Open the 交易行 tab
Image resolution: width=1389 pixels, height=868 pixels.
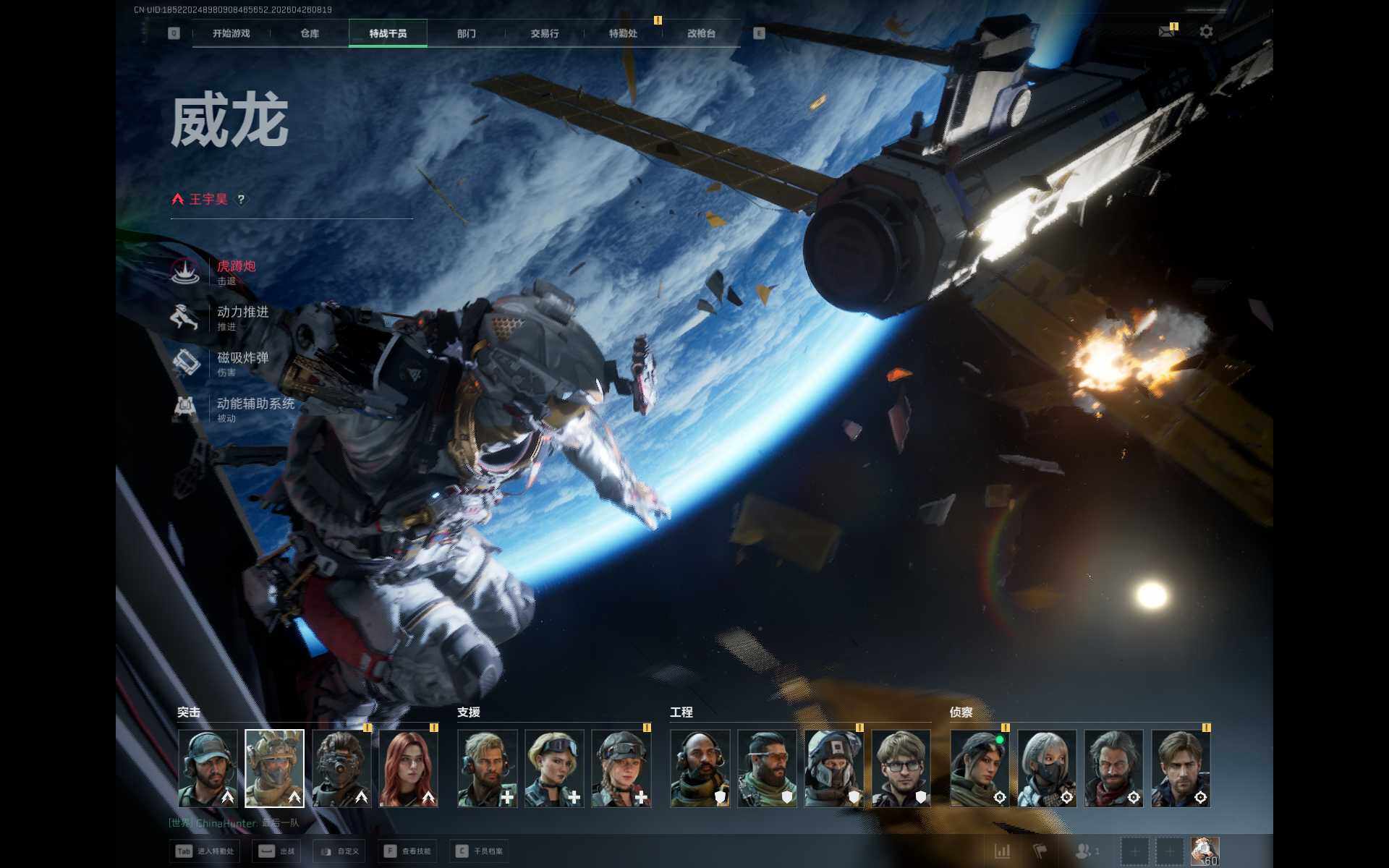pyautogui.click(x=544, y=33)
